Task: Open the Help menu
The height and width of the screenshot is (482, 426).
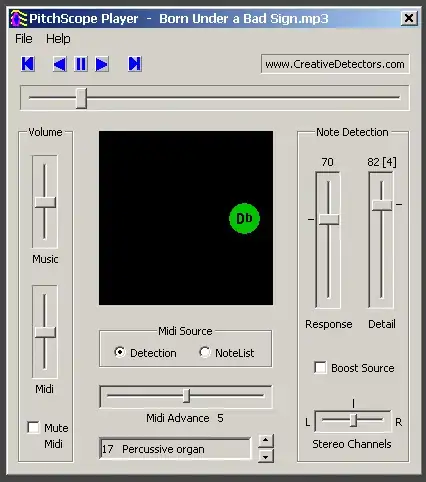Action: (58, 39)
